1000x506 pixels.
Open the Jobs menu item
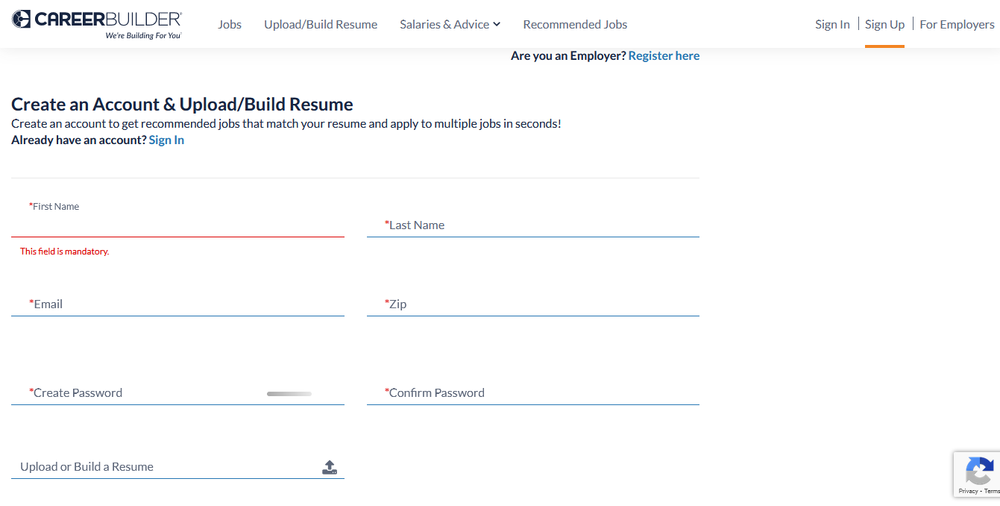[230, 24]
